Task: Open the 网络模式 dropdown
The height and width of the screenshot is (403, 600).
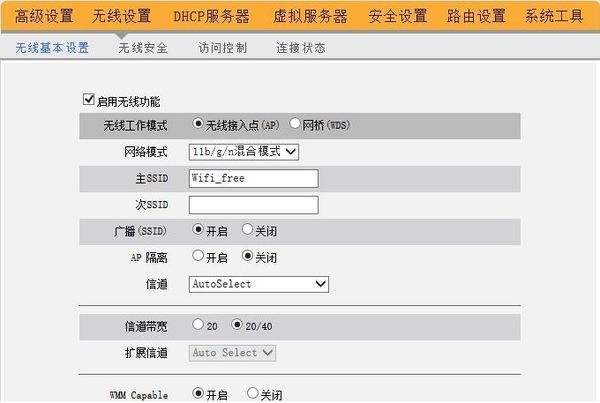Action: click(244, 152)
